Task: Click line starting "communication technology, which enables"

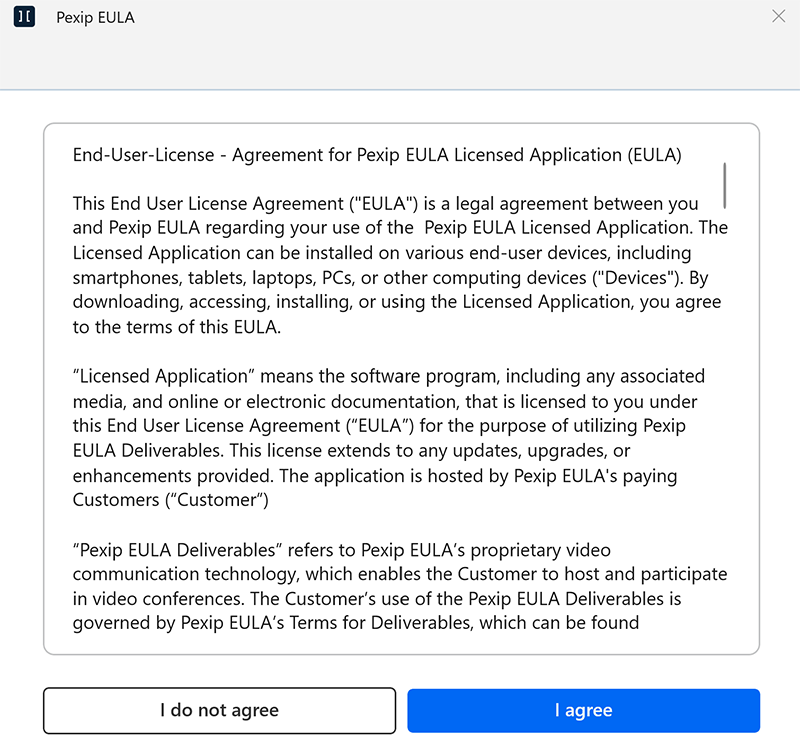Action: (x=399, y=574)
